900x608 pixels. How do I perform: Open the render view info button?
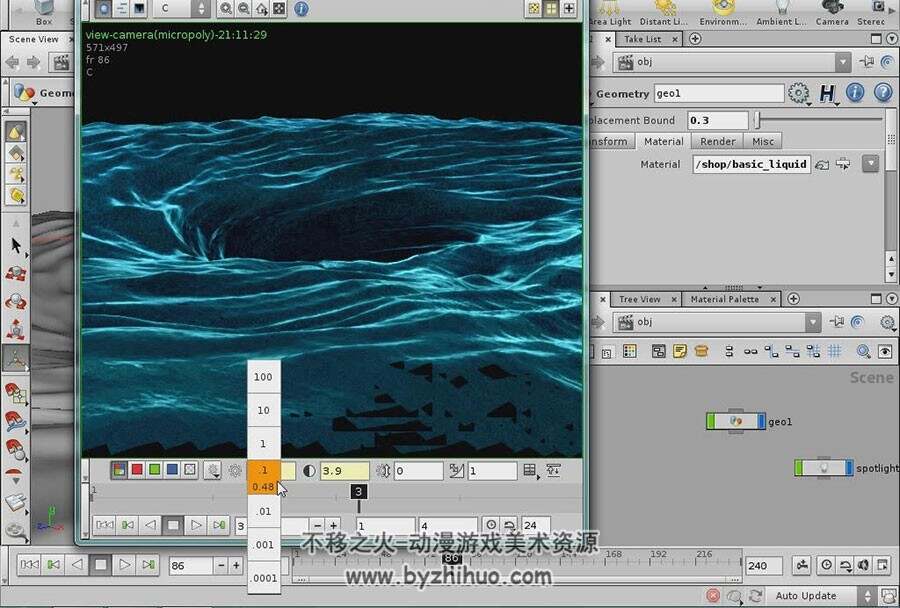point(301,9)
